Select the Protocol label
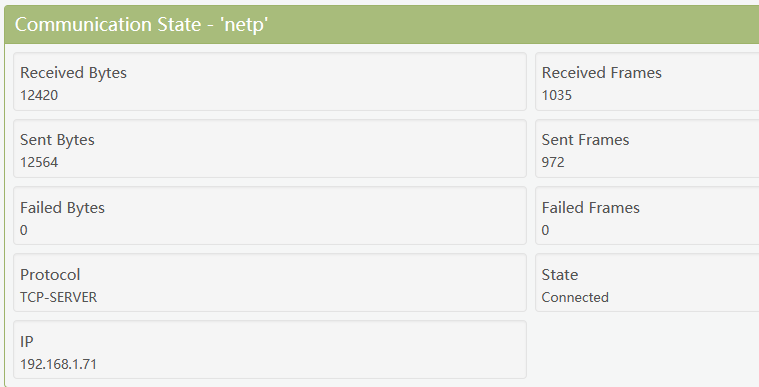Image resolution: width=759 pixels, height=387 pixels. [50, 275]
